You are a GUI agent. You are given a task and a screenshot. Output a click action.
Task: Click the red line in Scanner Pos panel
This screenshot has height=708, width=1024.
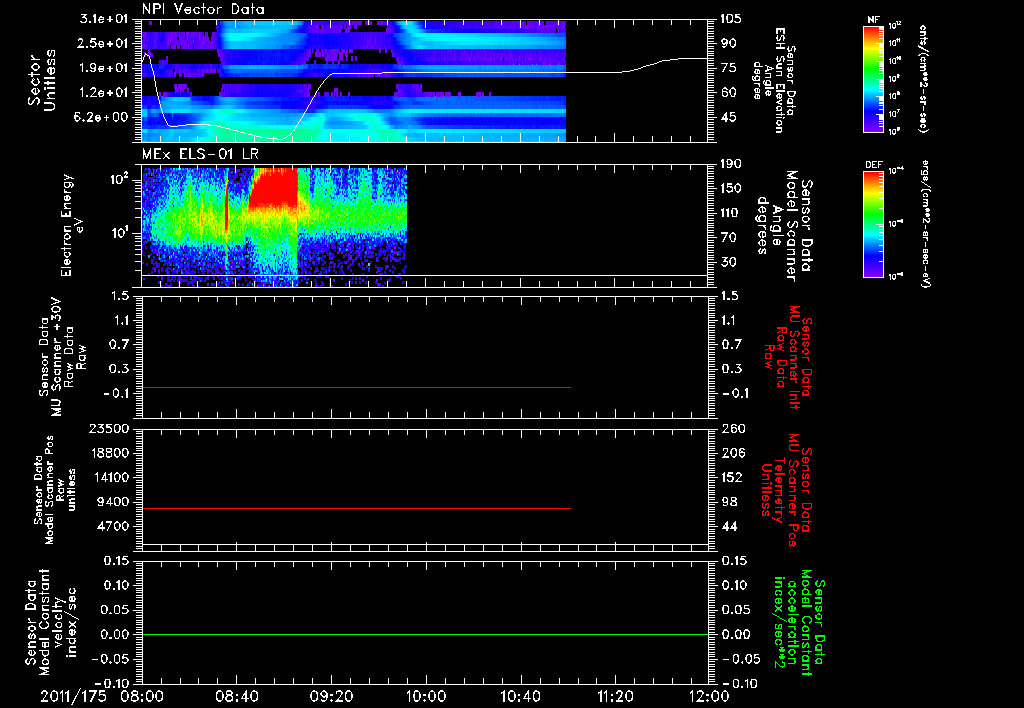tap(357, 508)
